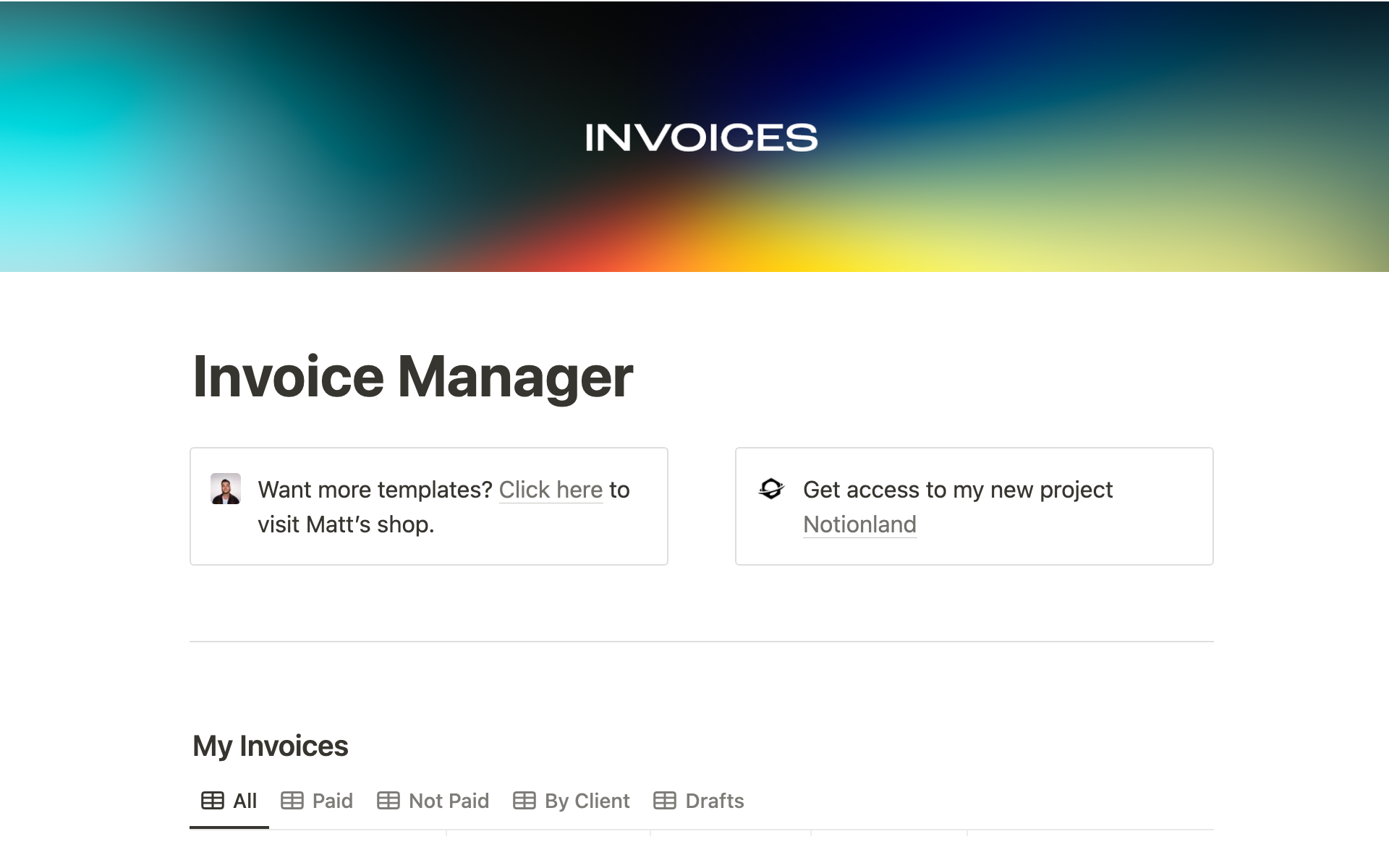Open the Paid tab

[x=332, y=801]
